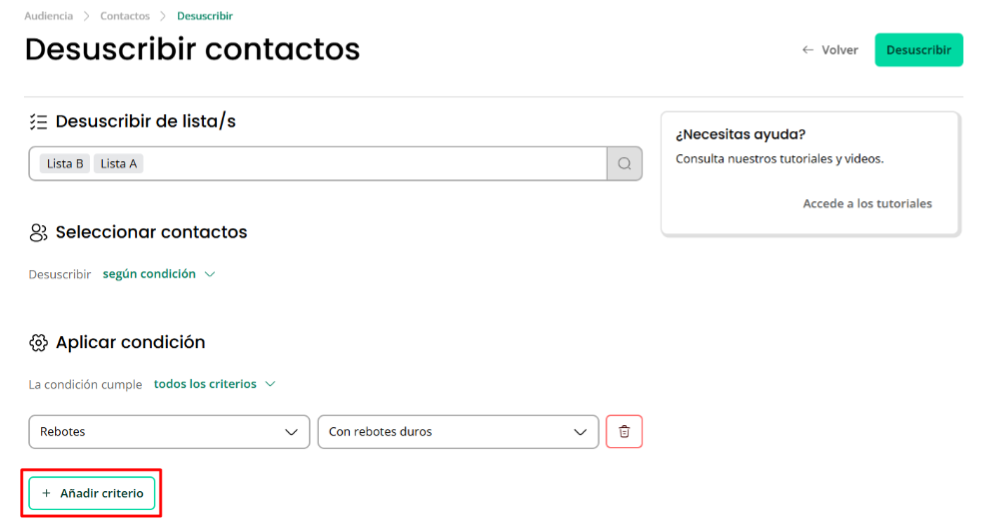This screenshot has width=998, height=531.
Task: Open the Accede a los tutoriales link
Action: pyautogui.click(x=867, y=204)
